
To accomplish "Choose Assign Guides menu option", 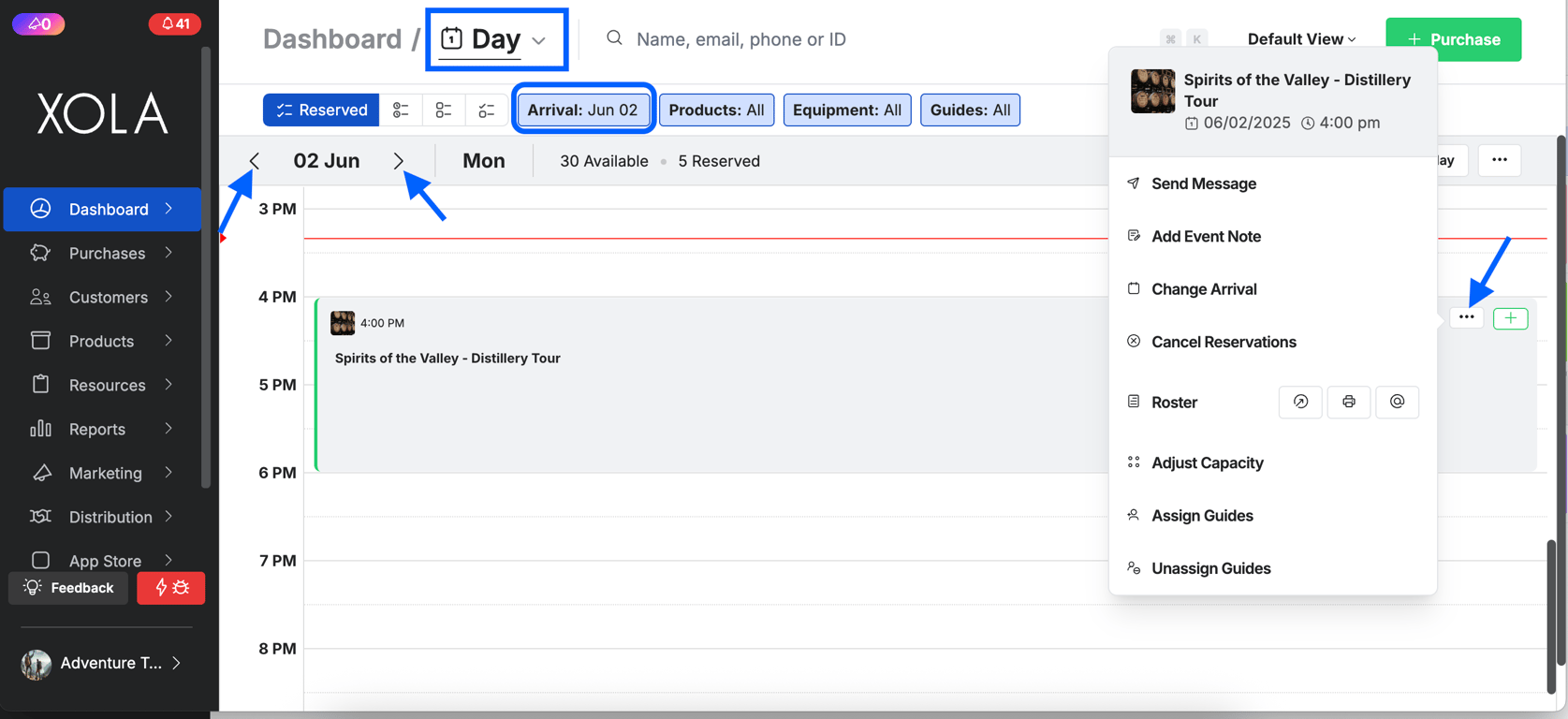I will (x=1202, y=516).
